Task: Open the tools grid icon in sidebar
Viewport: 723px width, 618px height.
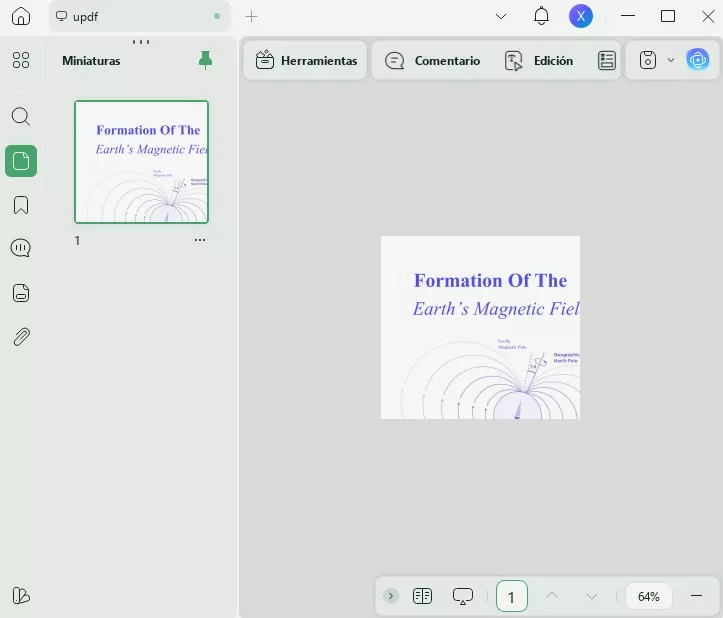Action: [21, 60]
